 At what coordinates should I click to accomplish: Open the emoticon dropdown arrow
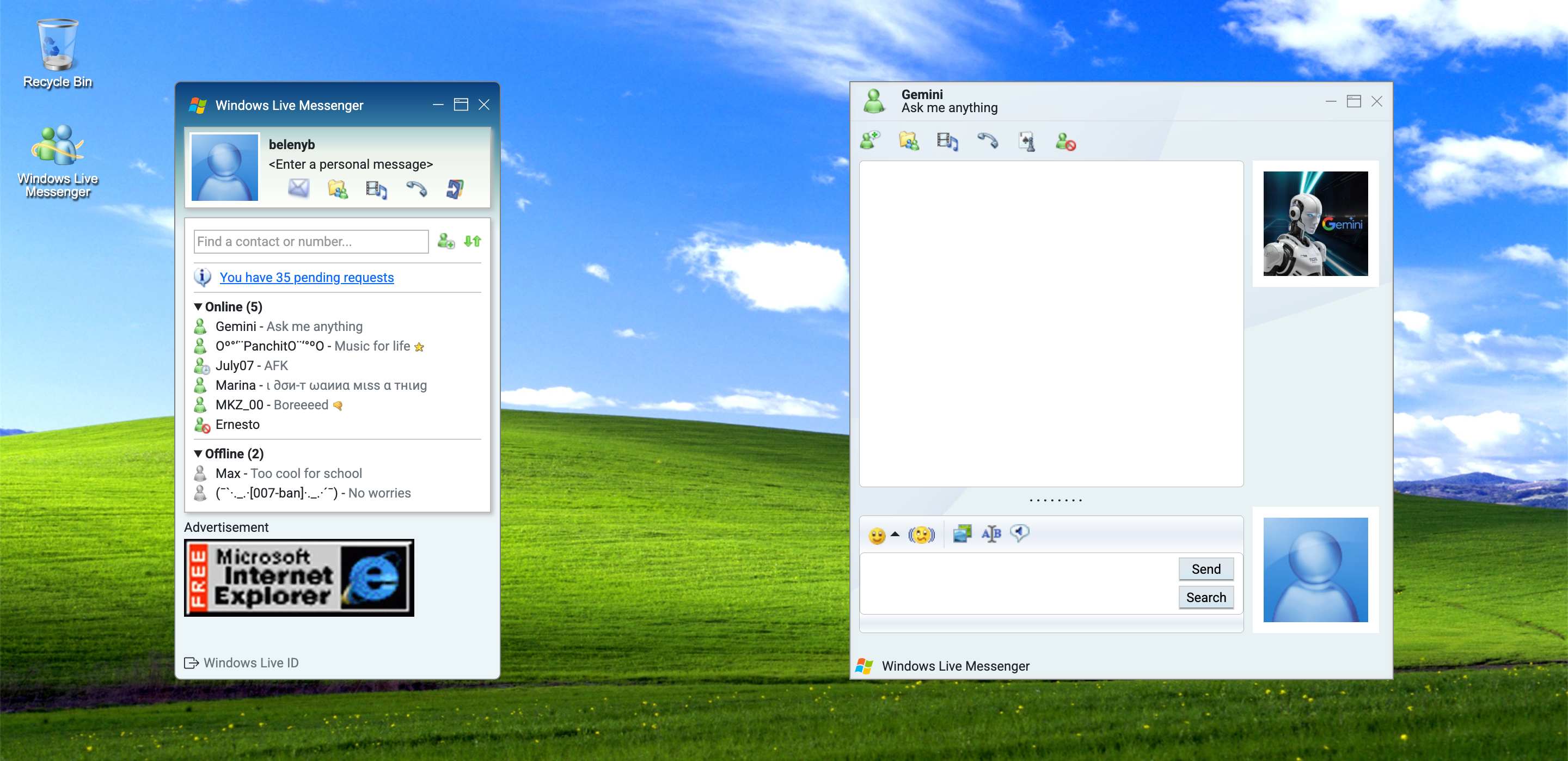(x=895, y=533)
